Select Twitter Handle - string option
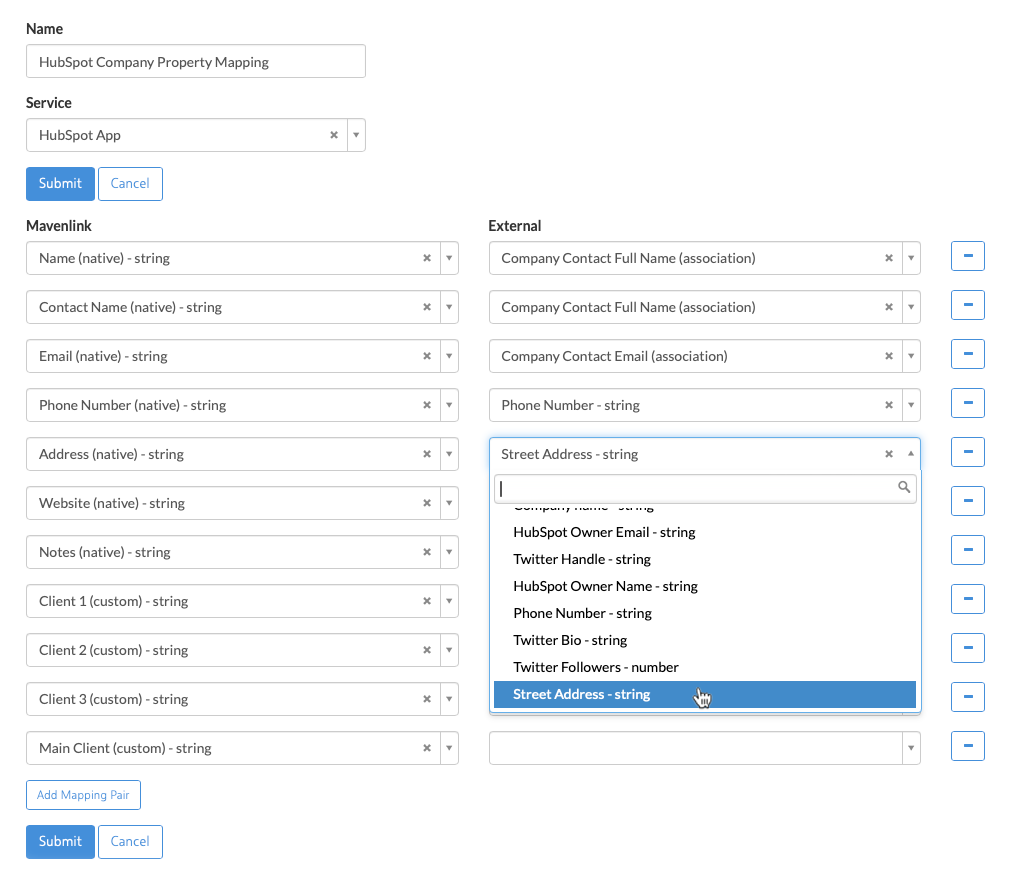This screenshot has width=1020, height=887. click(x=705, y=559)
